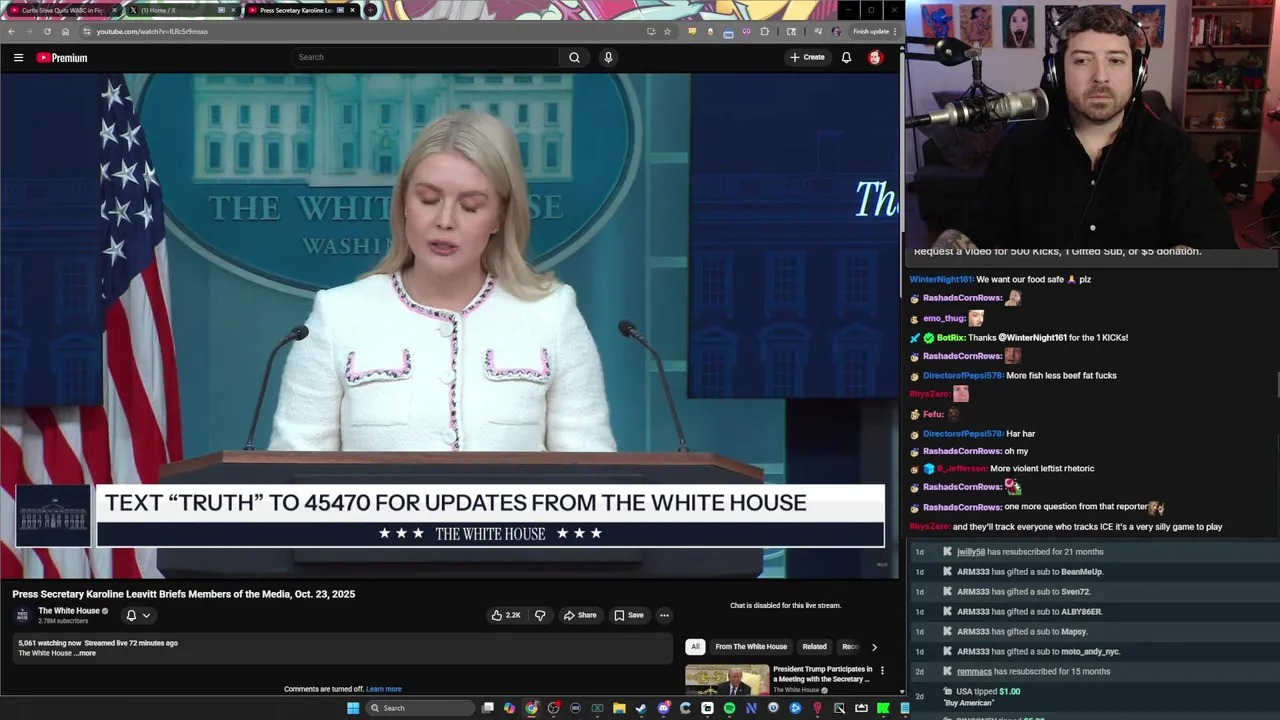Like the video with 2.2K likes
This screenshot has height=720, width=1280.
pyautogui.click(x=506, y=615)
